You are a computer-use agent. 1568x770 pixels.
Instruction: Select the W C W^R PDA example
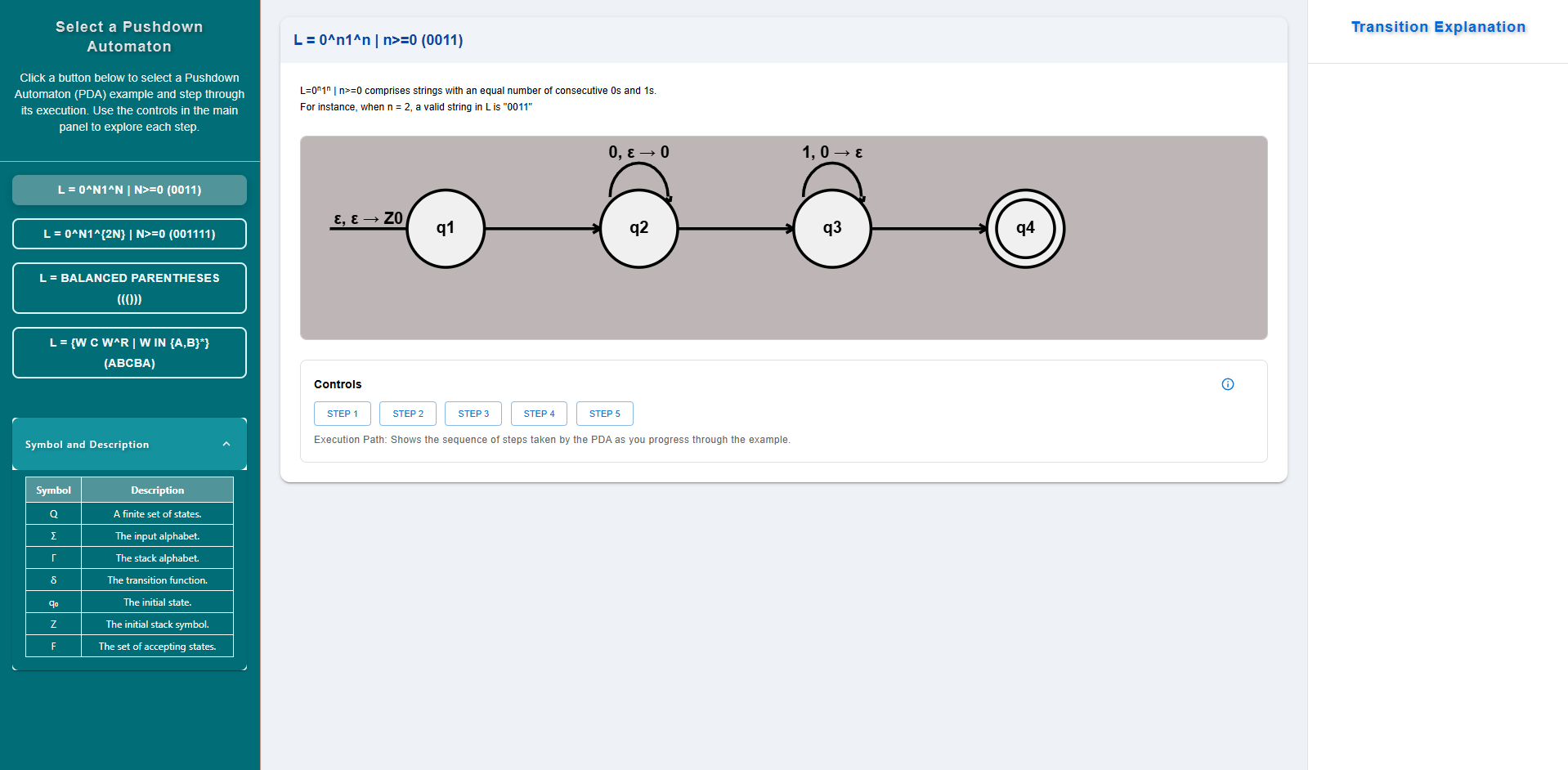129,352
